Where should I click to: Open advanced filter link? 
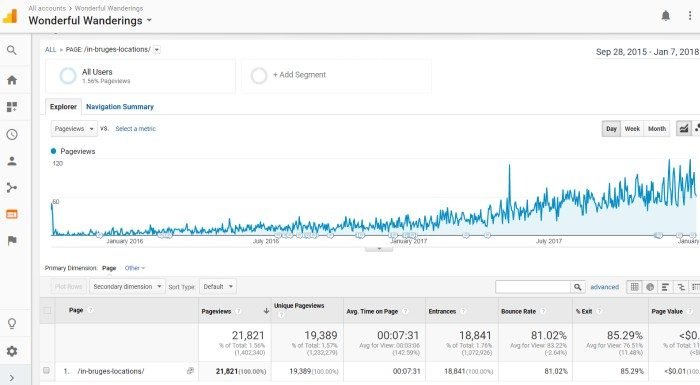[604, 287]
